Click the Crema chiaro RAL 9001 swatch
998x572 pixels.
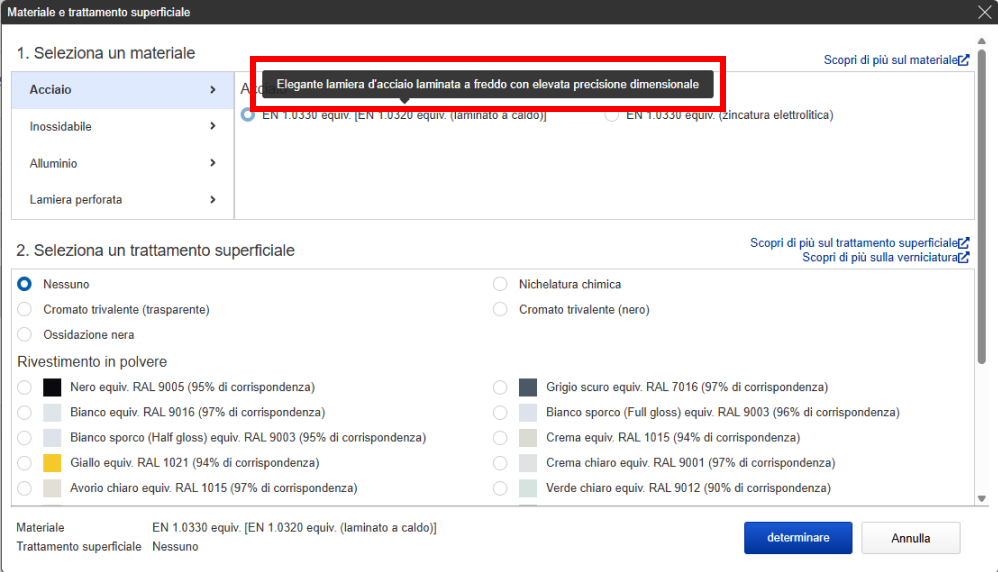[x=528, y=463]
